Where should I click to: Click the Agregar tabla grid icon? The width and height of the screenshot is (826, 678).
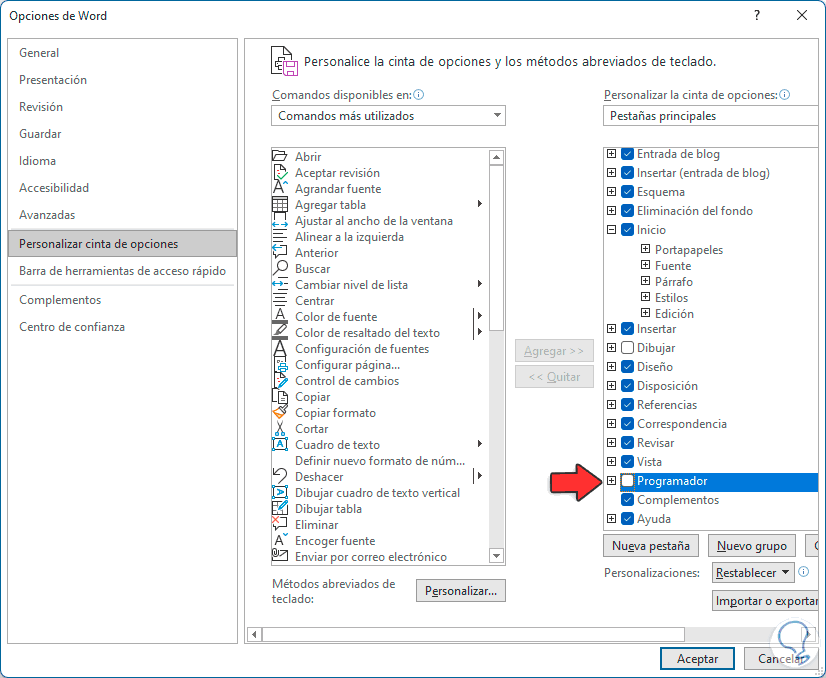(280, 204)
